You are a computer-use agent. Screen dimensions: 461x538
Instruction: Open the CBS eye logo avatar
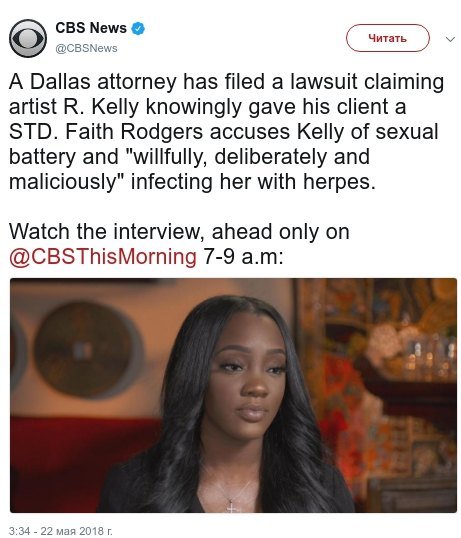[28, 38]
